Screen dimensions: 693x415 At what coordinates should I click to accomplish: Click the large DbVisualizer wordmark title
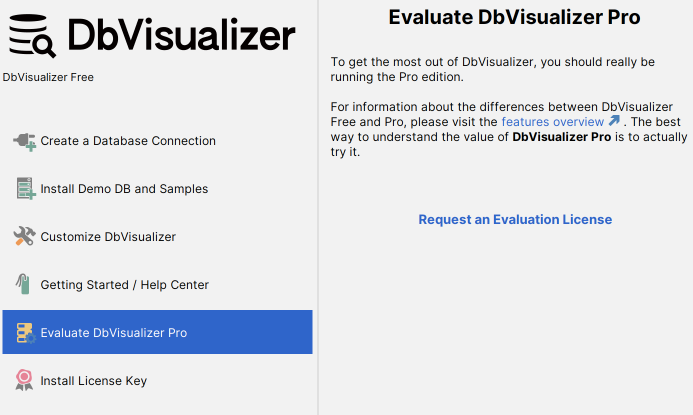tap(181, 37)
